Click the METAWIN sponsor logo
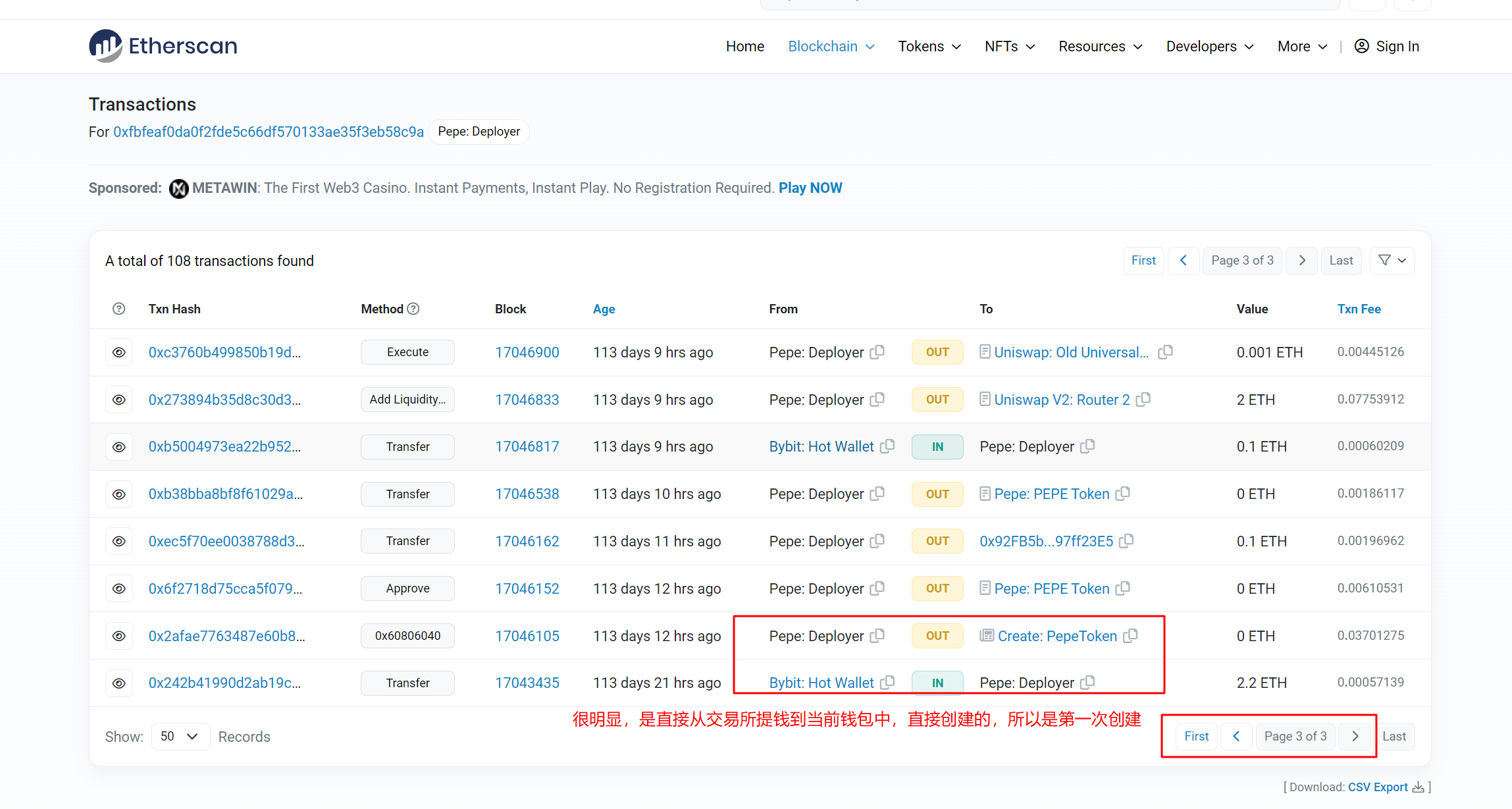1512x809 pixels. pyautogui.click(x=178, y=188)
